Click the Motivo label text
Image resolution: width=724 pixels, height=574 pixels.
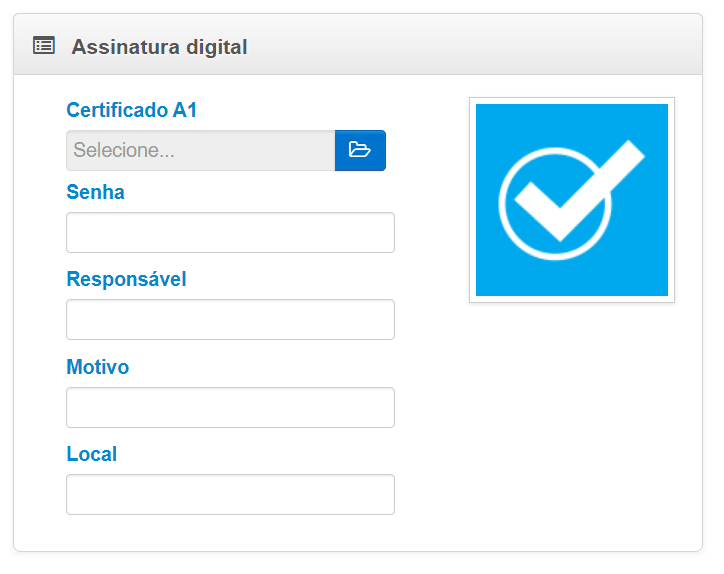(97, 367)
